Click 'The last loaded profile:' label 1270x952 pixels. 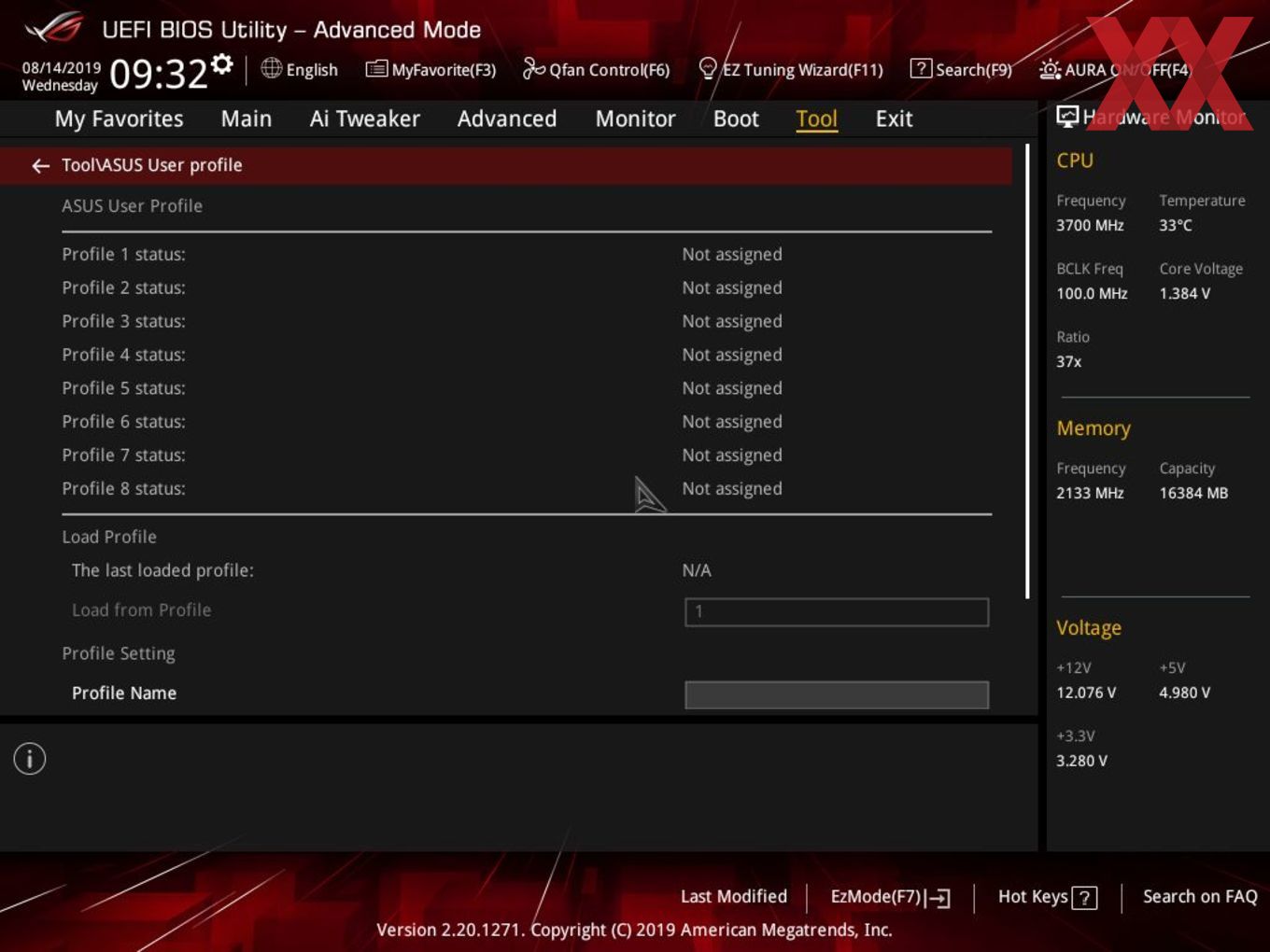[162, 570]
